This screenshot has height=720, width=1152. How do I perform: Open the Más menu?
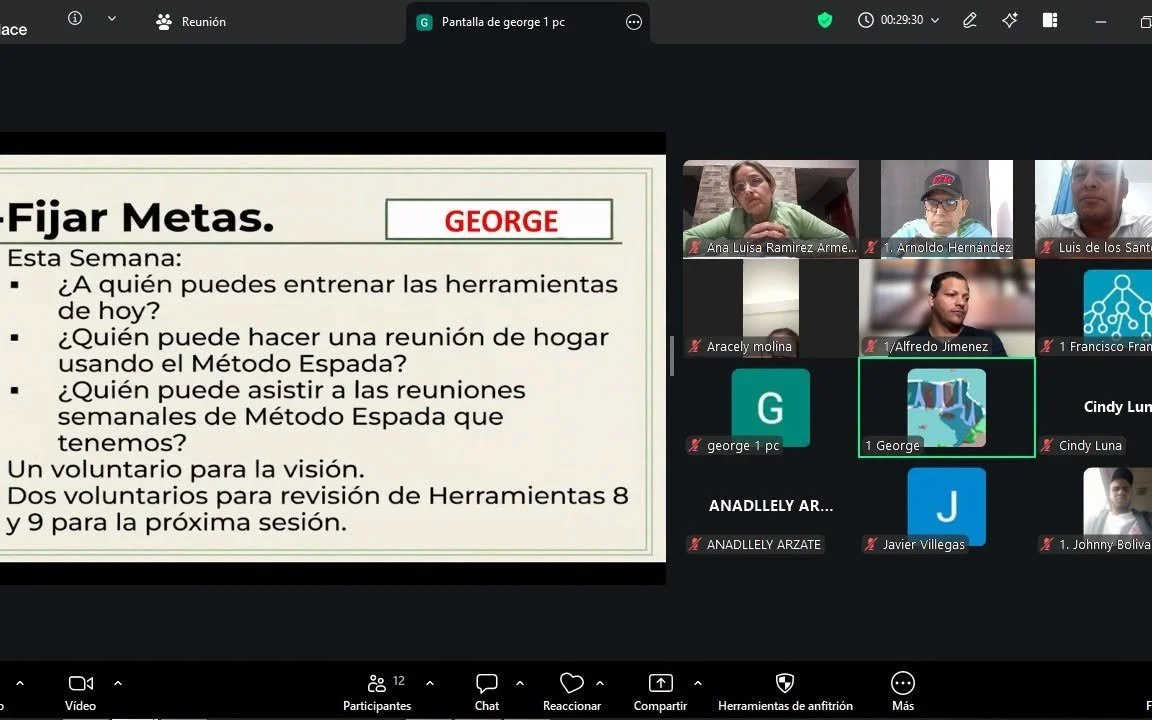tap(903, 693)
